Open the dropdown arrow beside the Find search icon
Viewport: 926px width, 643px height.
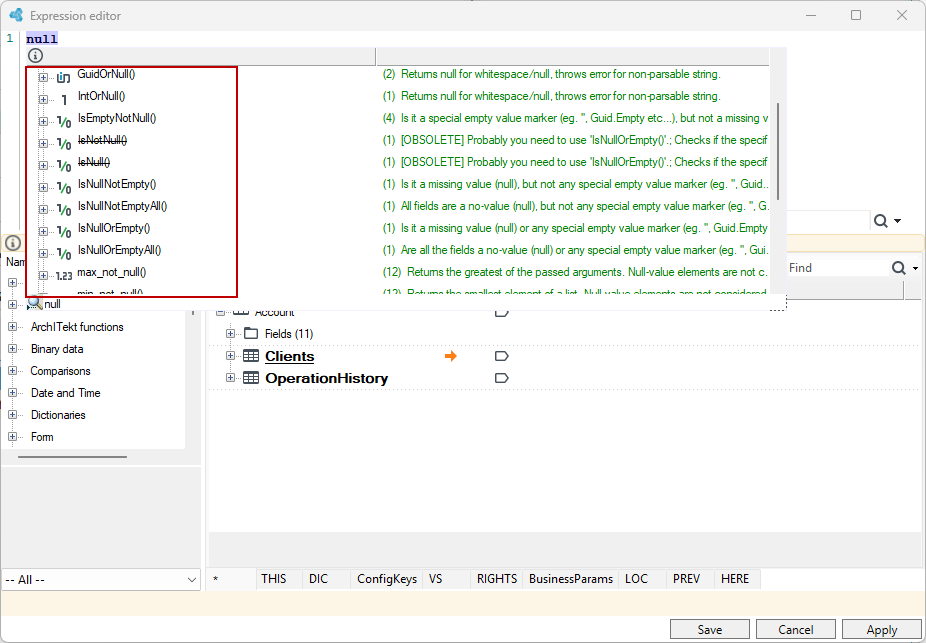coord(915,269)
